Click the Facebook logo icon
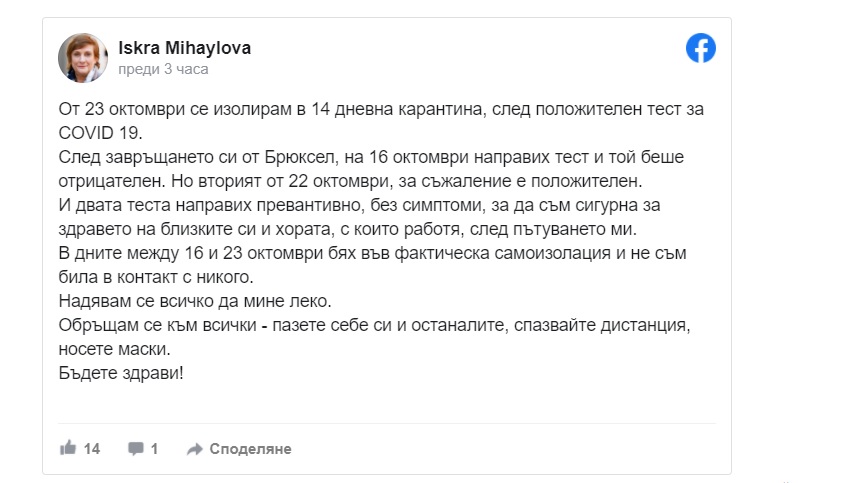Screen dimensions: 855x483 tap(700, 49)
